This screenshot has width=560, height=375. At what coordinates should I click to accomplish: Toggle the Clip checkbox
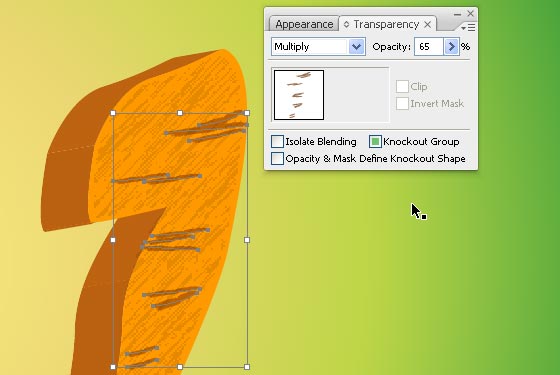pos(402,86)
